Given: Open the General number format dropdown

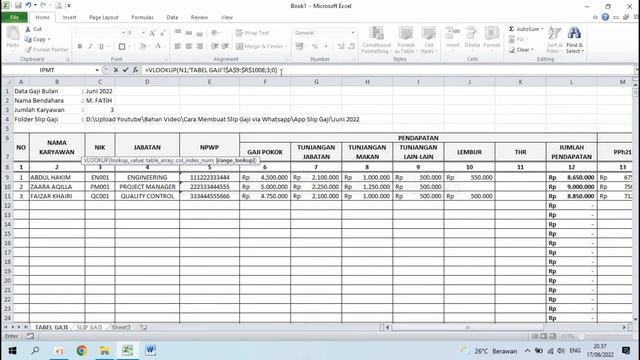Looking at the screenshot, I should pyautogui.click(x=353, y=33).
